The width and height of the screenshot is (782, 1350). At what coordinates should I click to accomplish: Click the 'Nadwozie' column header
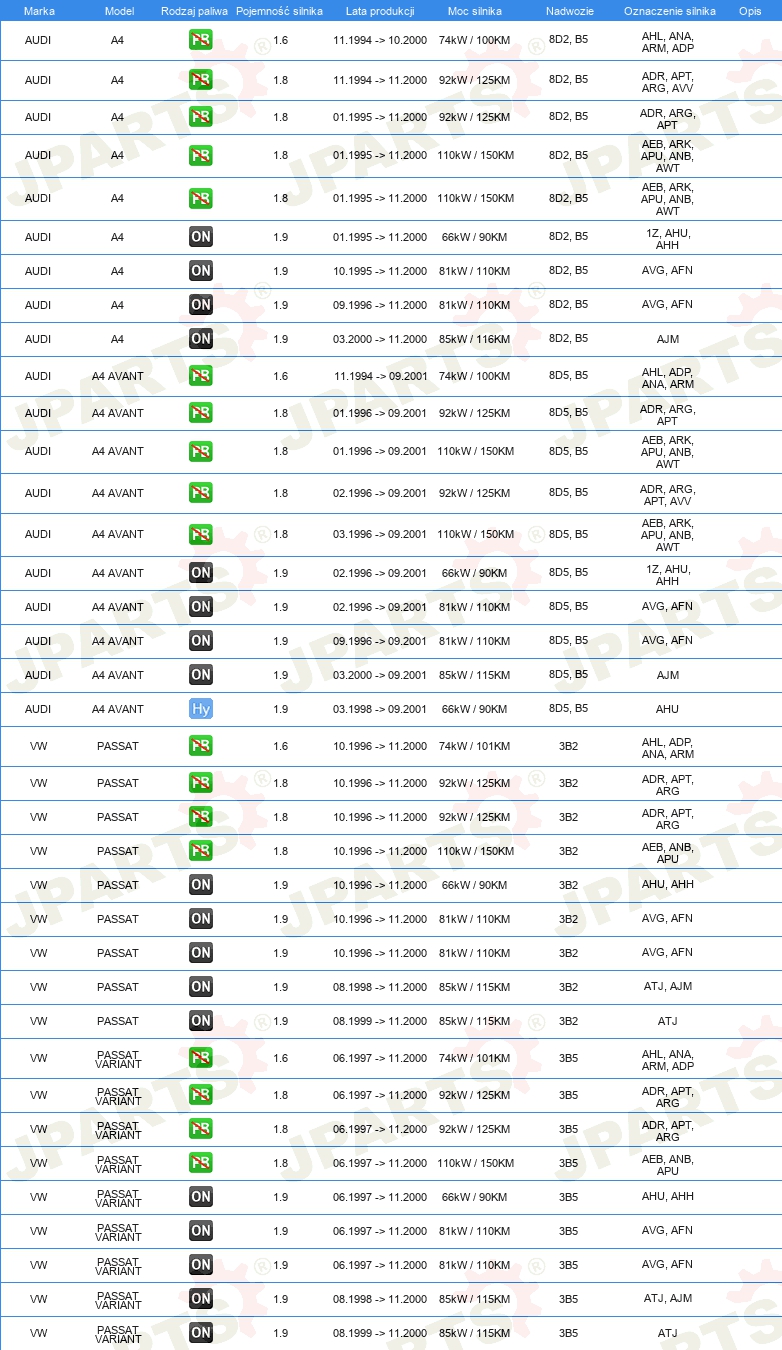coord(568,11)
